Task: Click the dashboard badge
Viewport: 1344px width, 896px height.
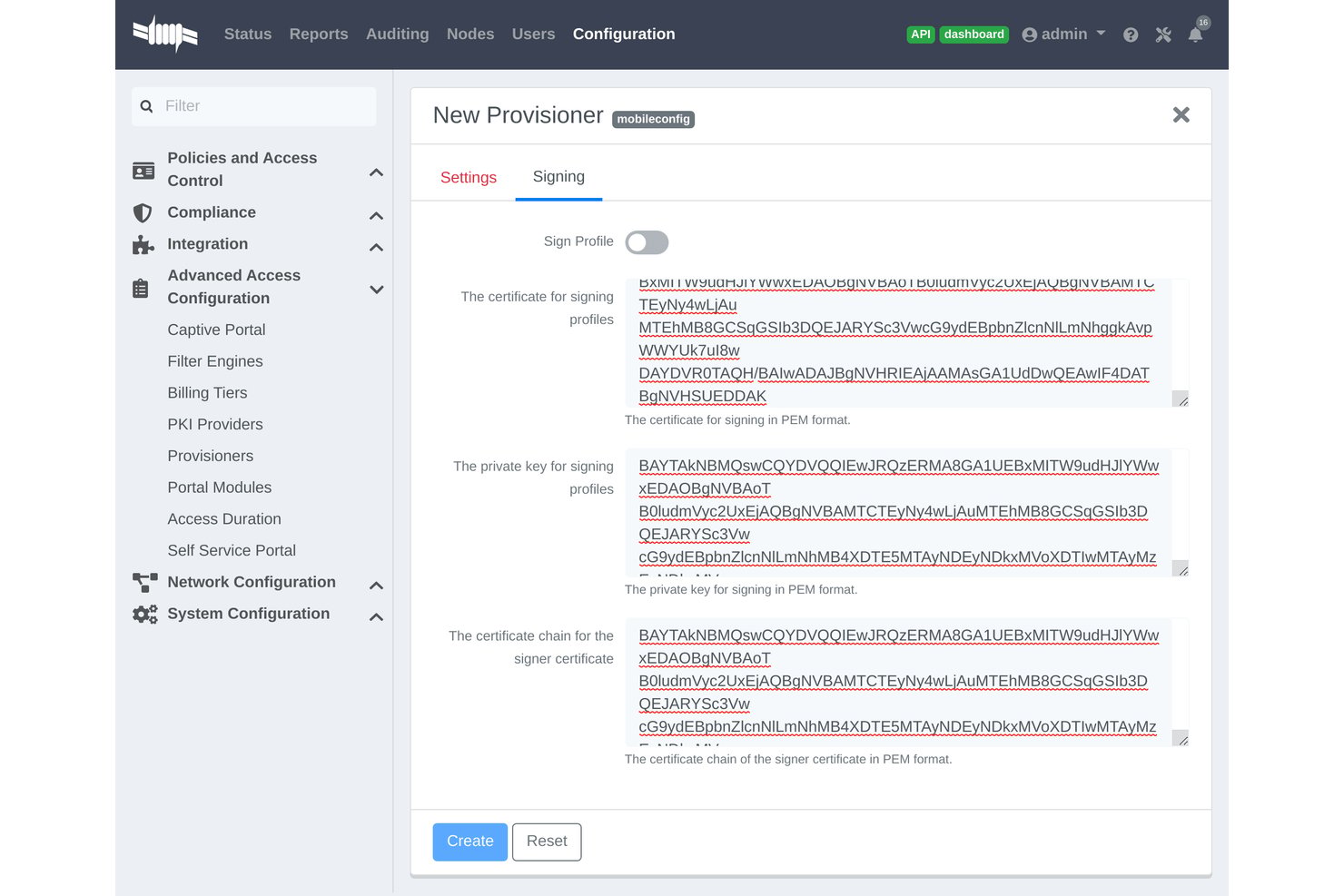Action: coord(973,34)
